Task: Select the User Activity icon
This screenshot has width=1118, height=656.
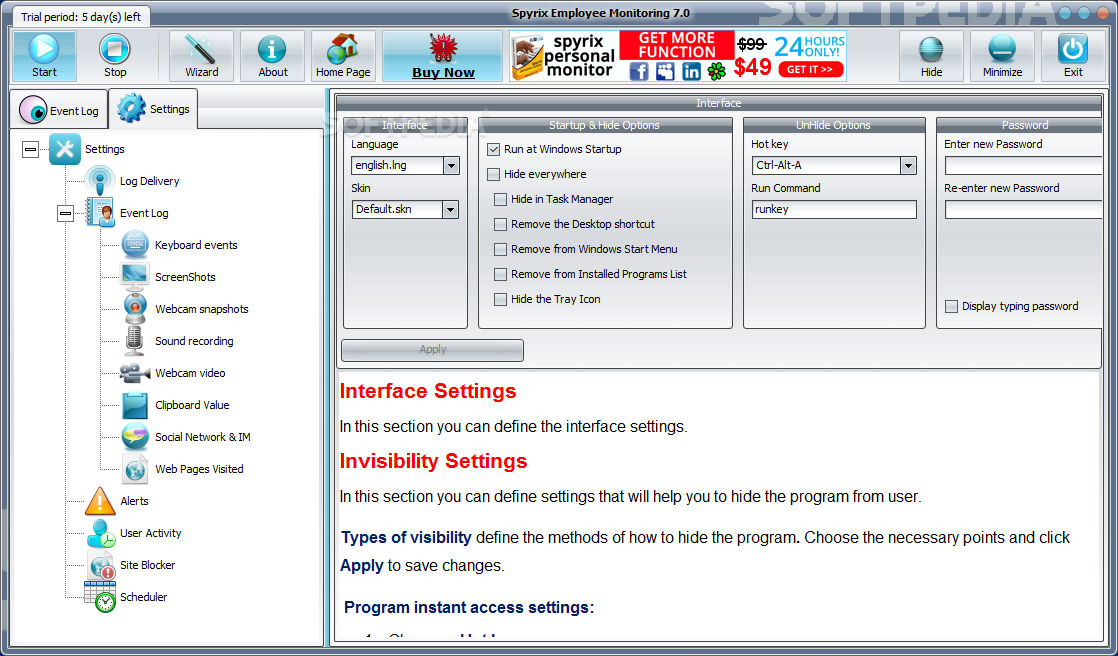Action: (101, 533)
